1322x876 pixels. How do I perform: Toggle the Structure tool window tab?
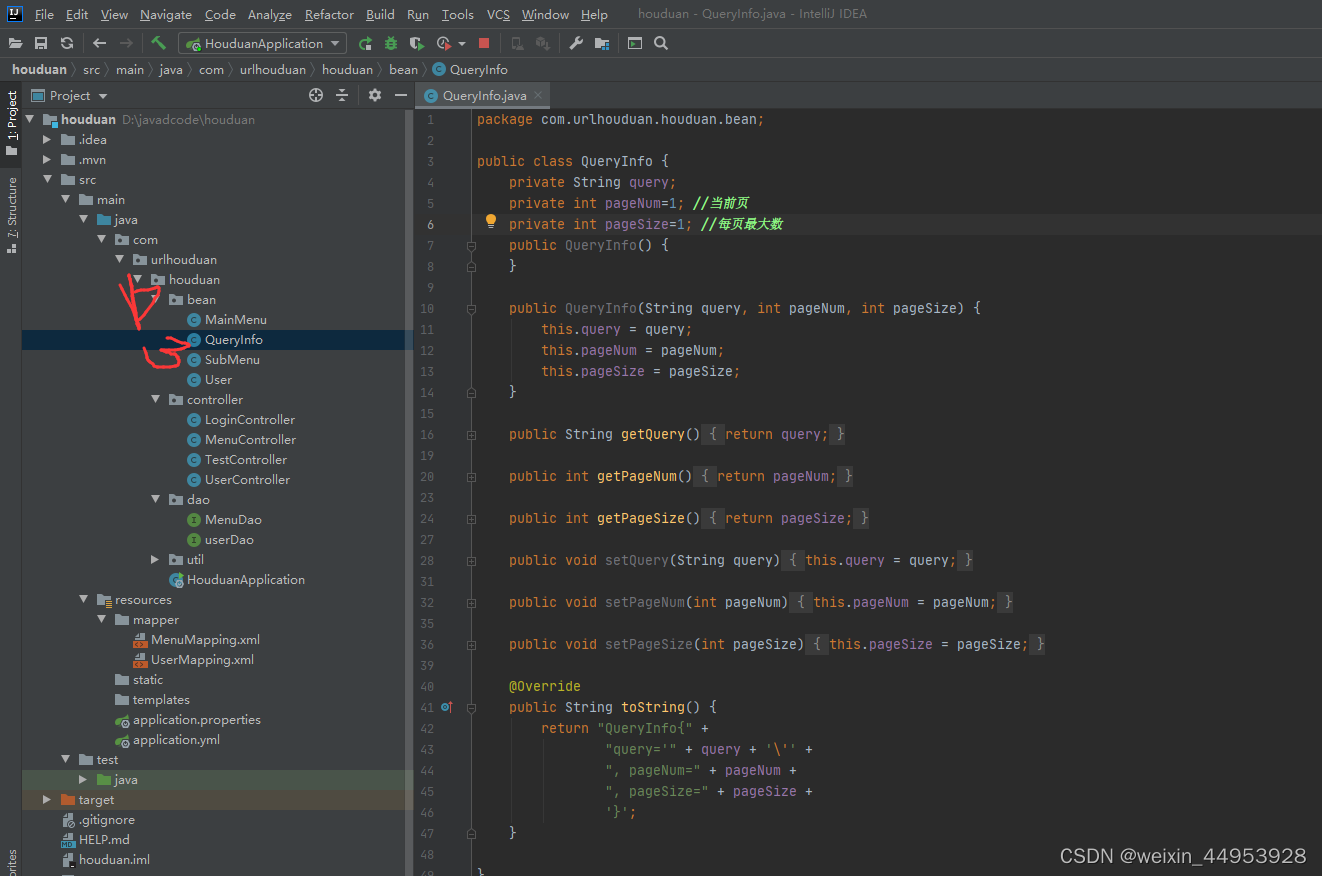point(11,214)
